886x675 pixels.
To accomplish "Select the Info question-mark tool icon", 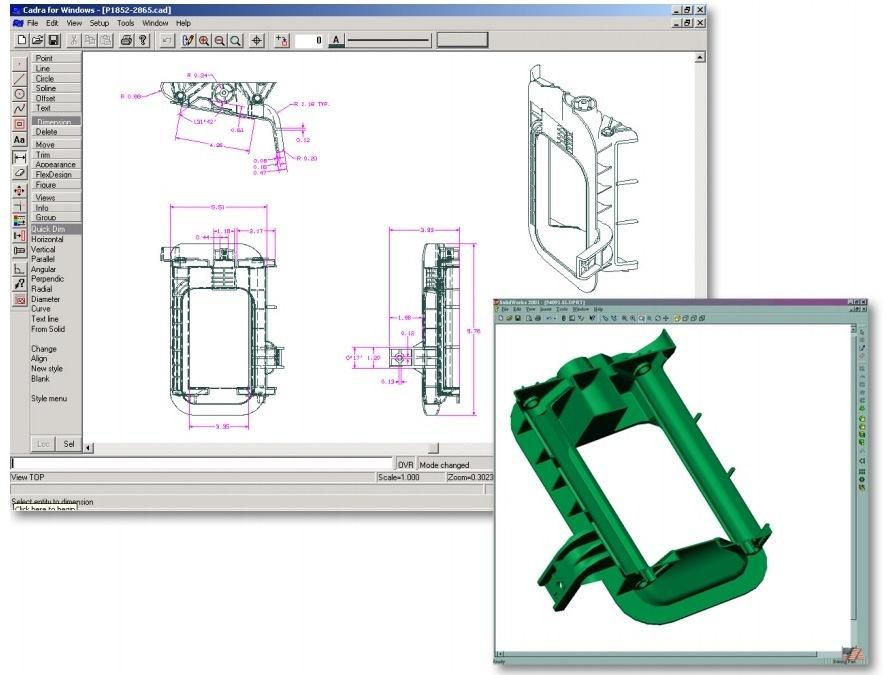I will point(19,284).
